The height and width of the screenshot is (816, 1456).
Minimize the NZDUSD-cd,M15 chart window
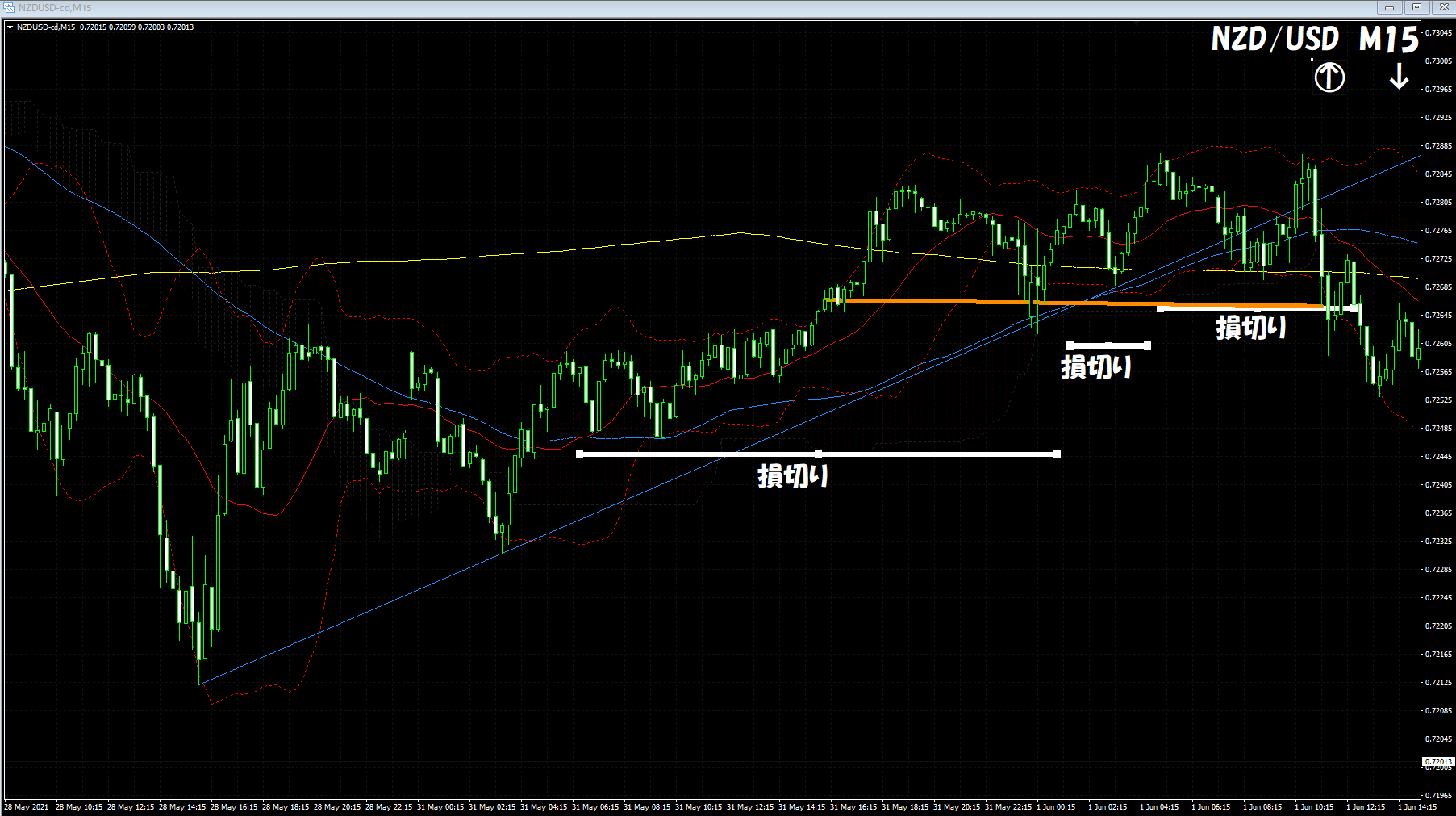(1389, 7)
